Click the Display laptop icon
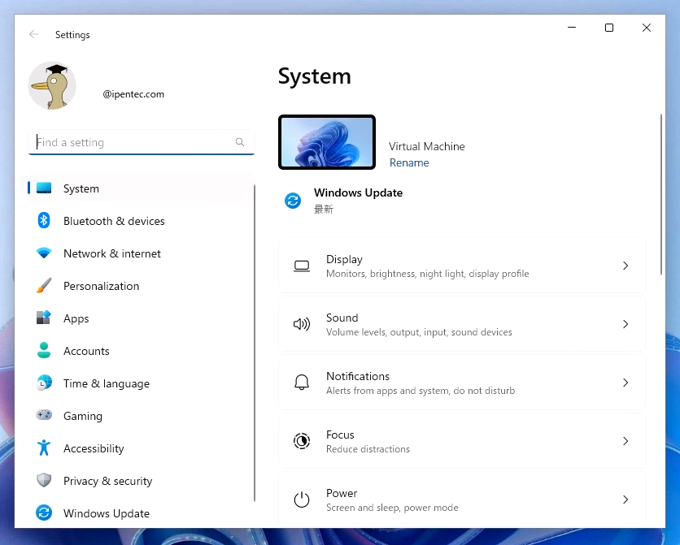This screenshot has height=545, width=680. 302,266
